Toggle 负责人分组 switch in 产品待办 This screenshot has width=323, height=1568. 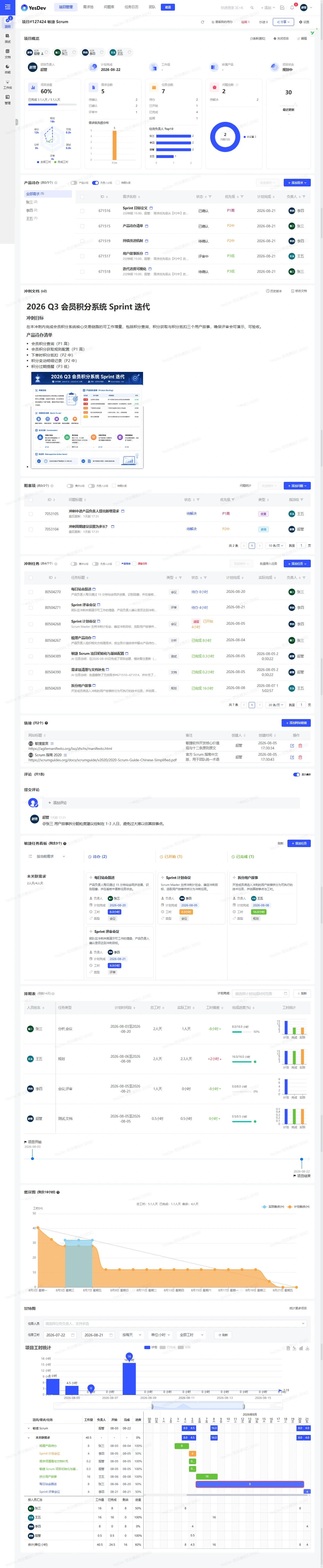click(96, 182)
